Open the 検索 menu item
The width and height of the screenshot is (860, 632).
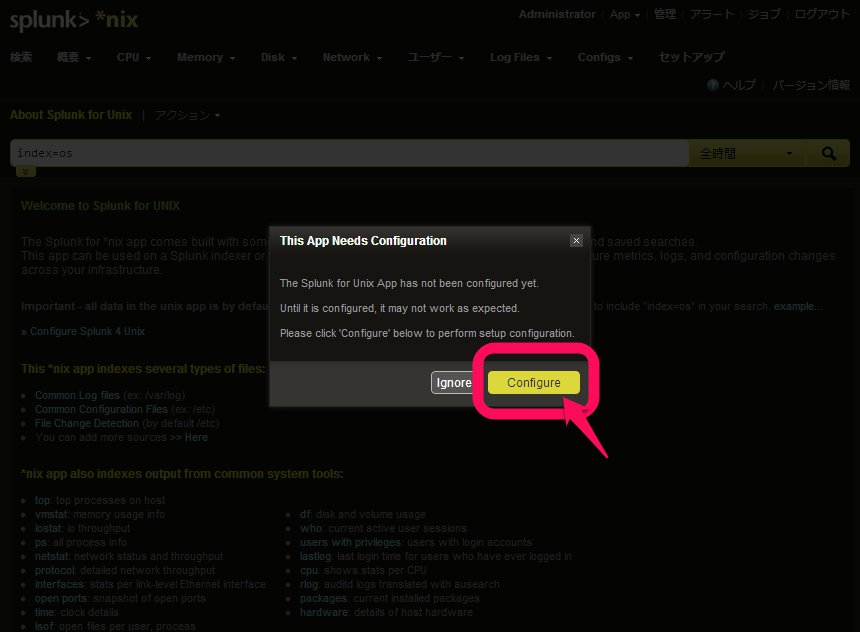[21, 57]
